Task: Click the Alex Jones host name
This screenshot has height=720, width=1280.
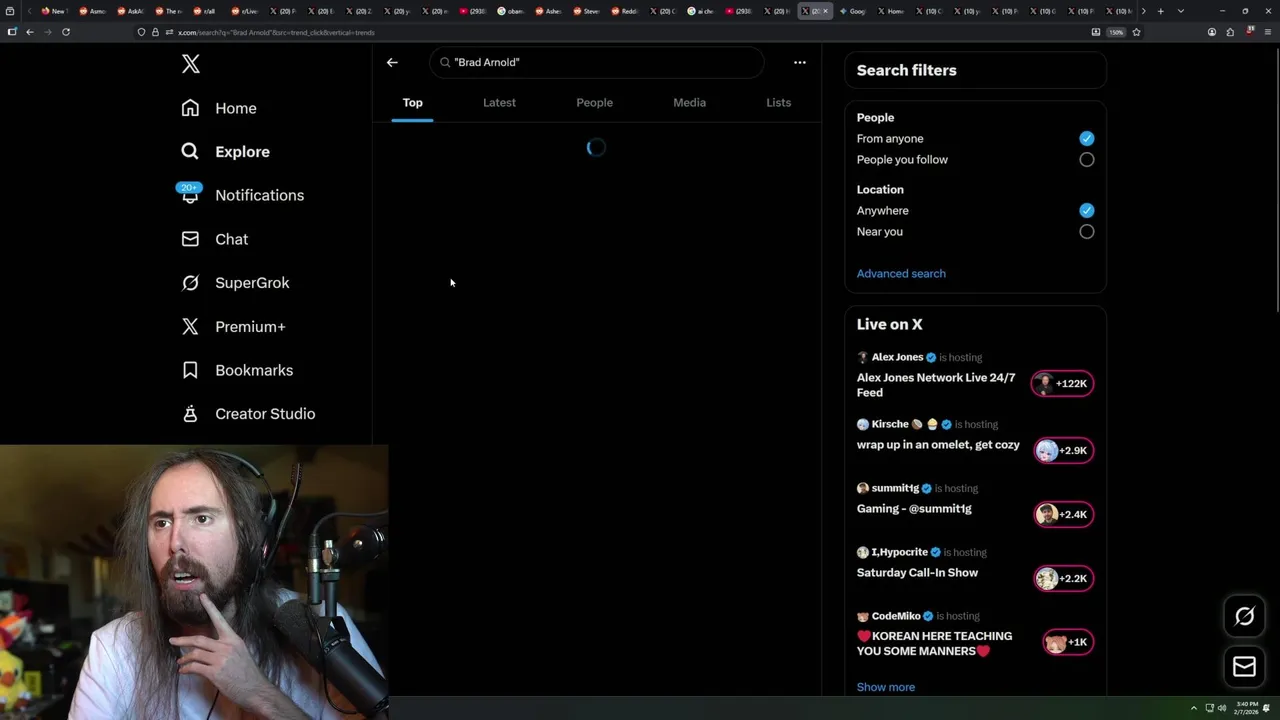Action: click(897, 357)
